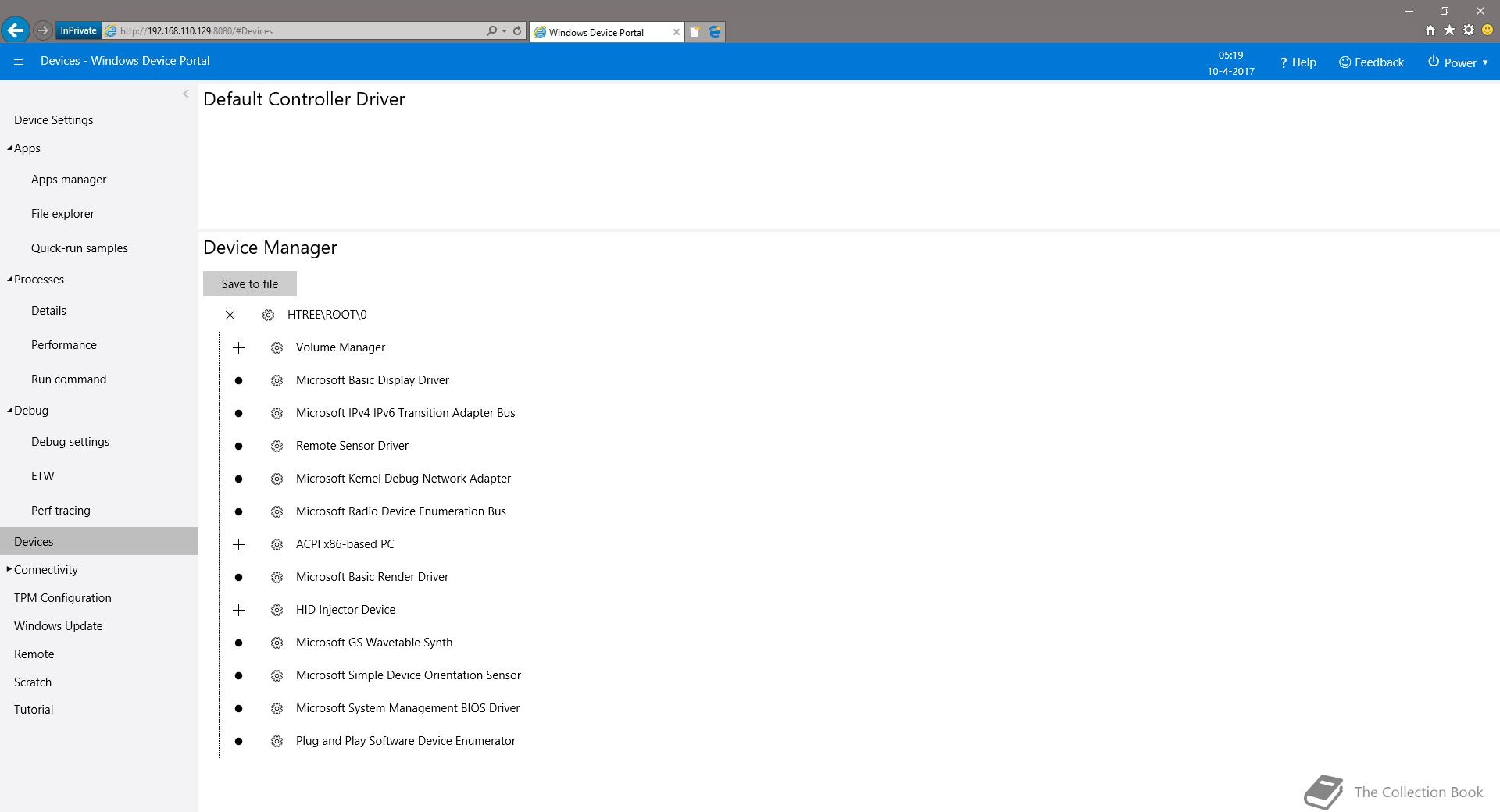
Task: Open gear for IPv4 IPv6 Transition Adapter Bus
Action: coord(277,413)
